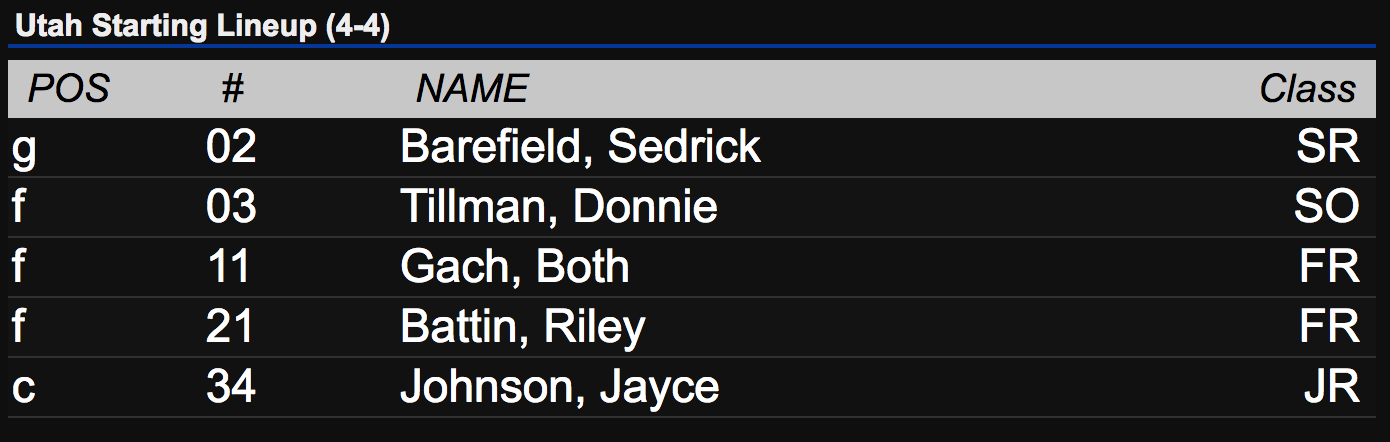The width and height of the screenshot is (1390, 442).
Task: Click the NAME column header
Action: pyautogui.click(x=471, y=89)
